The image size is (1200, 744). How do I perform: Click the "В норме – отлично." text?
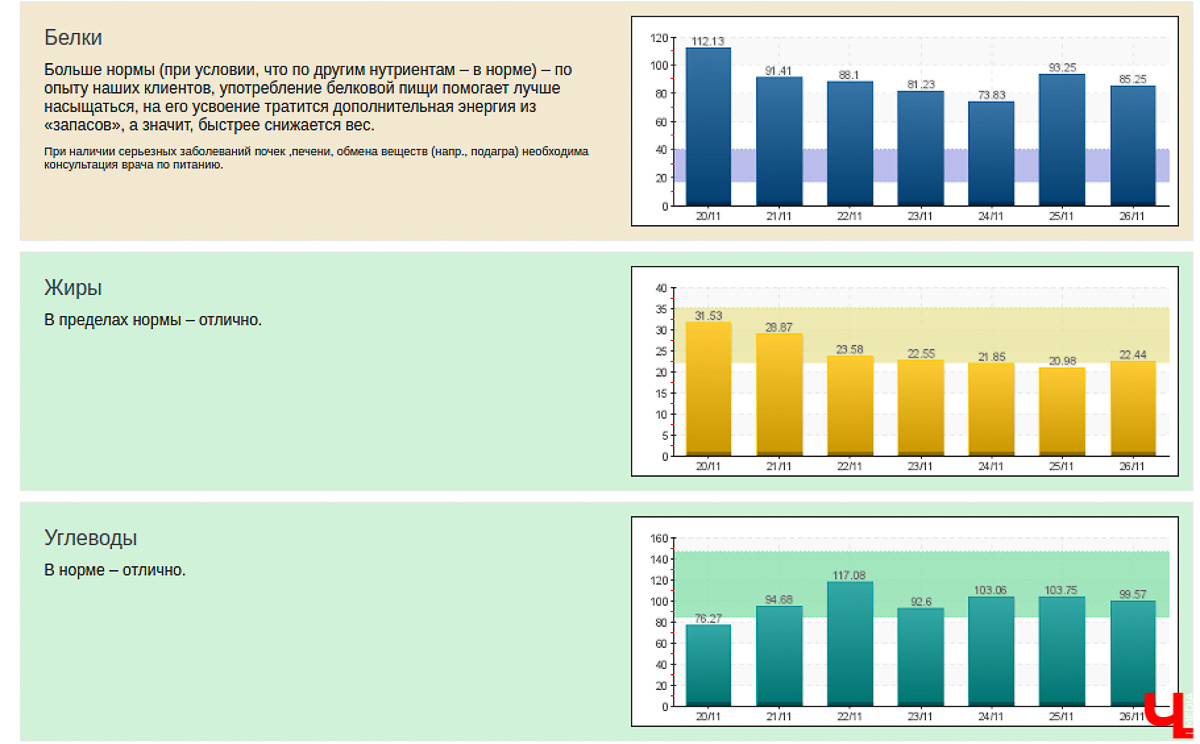[x=115, y=570]
